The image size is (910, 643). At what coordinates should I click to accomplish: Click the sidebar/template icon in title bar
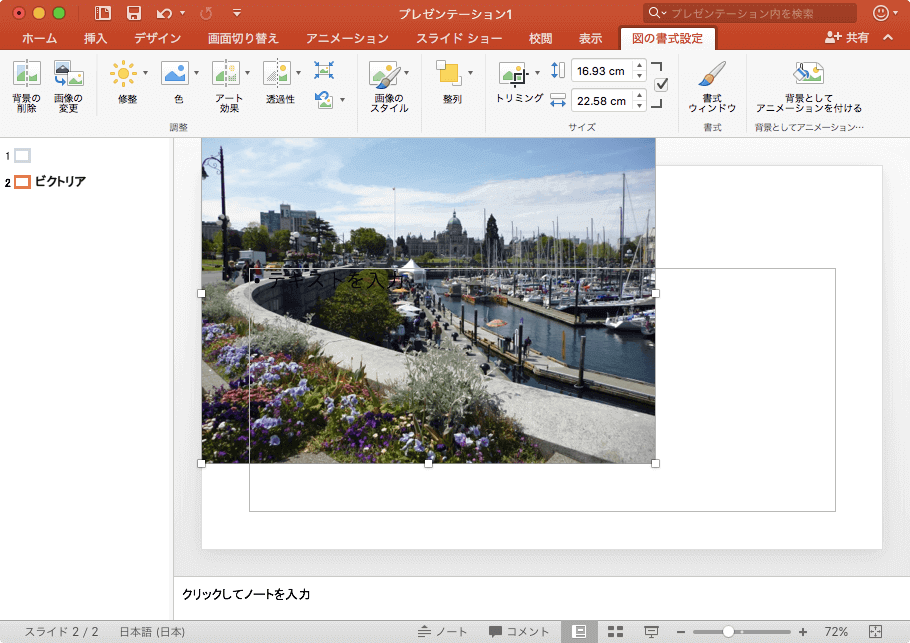point(103,13)
